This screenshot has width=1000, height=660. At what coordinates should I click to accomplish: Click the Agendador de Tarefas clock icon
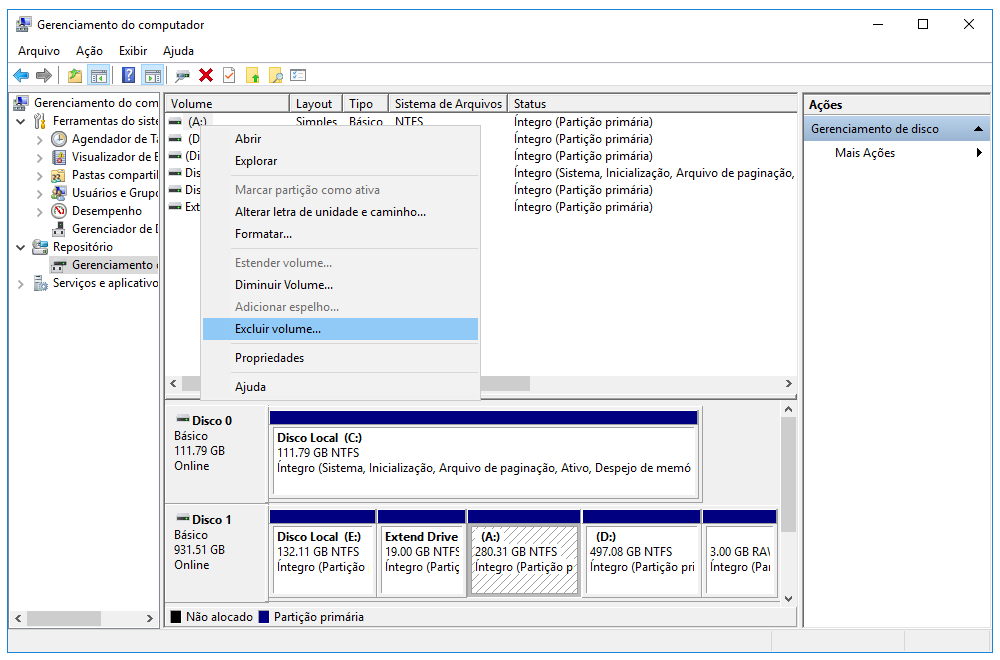click(x=60, y=139)
